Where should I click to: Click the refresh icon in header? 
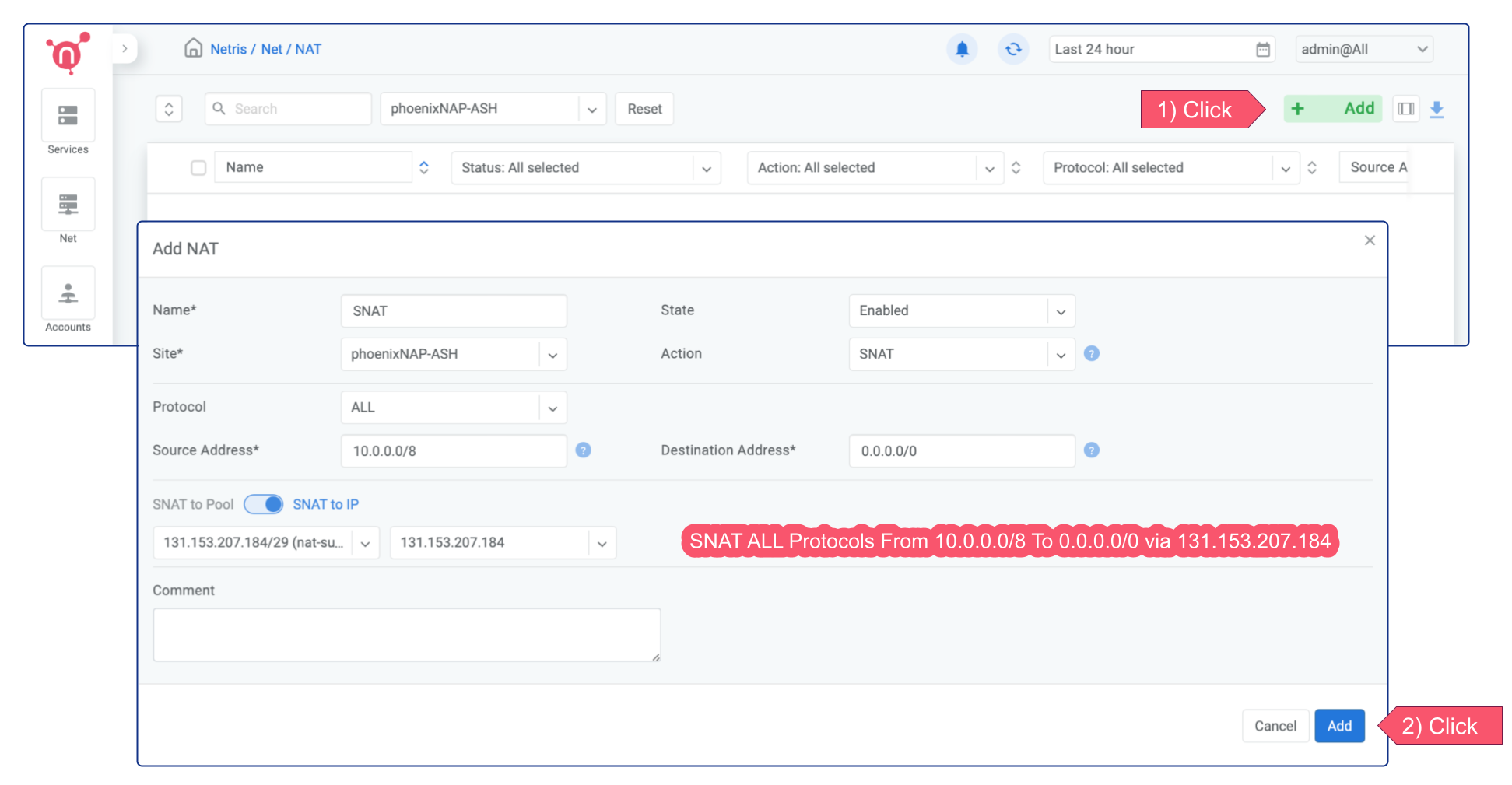[1012, 49]
